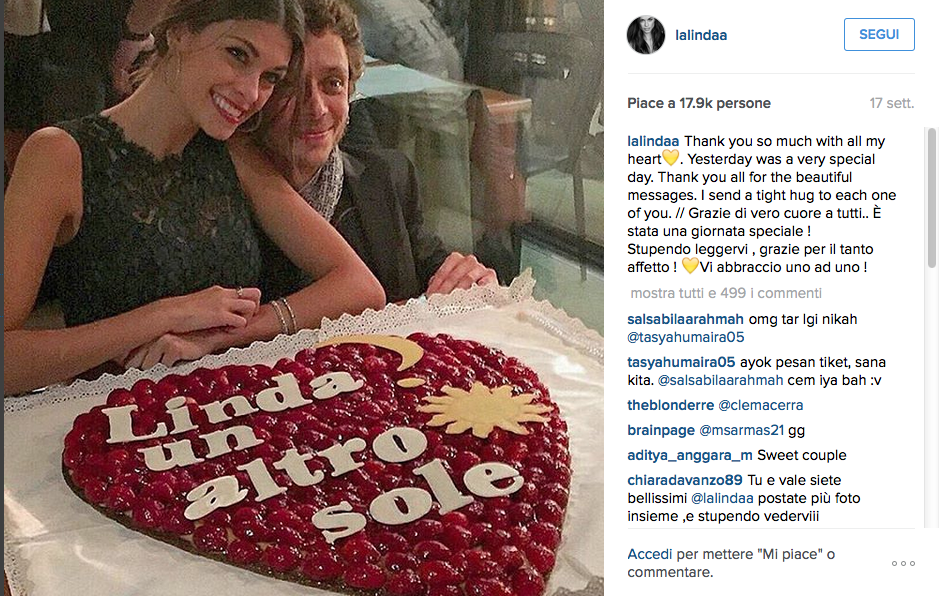Image resolution: width=939 pixels, height=596 pixels.
Task: Open the brainpage commenter profile
Action: (659, 430)
